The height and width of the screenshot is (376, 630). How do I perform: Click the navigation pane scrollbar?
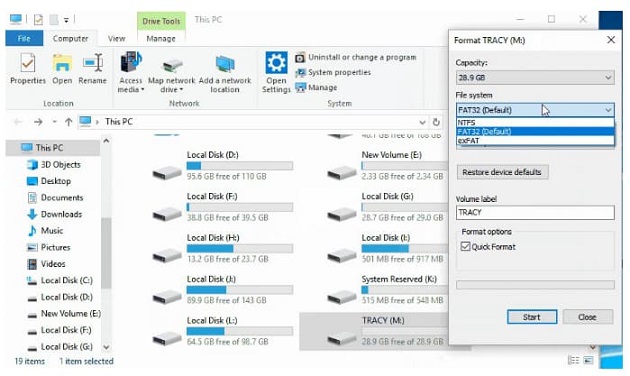click(106, 253)
